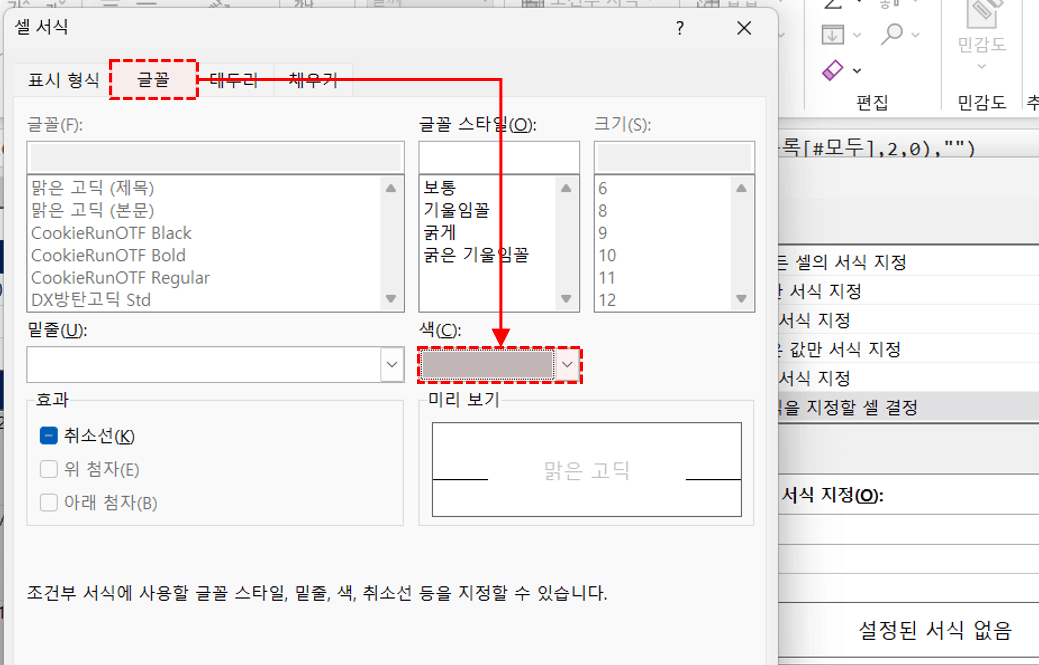Click the 민감도 sensitivity button
1039x665 pixels.
(x=981, y=37)
